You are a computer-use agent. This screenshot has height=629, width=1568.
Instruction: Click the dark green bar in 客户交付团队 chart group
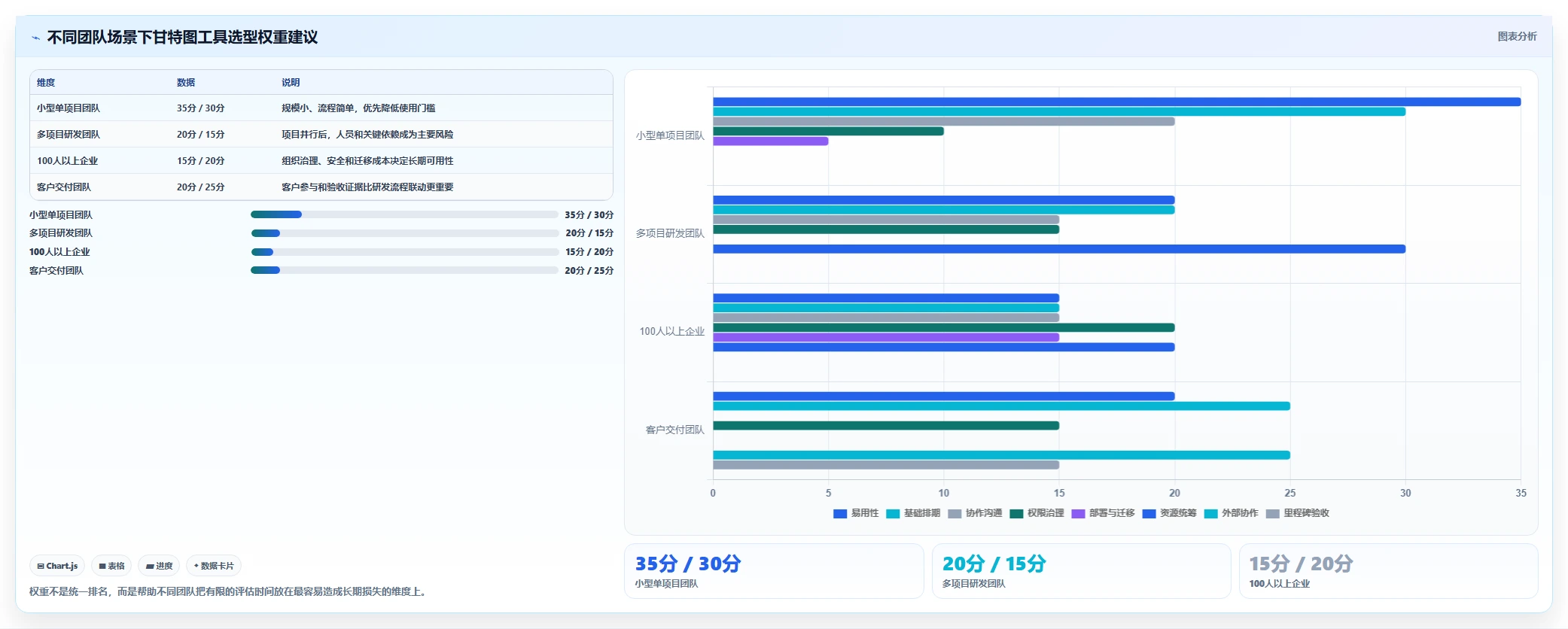coord(886,426)
